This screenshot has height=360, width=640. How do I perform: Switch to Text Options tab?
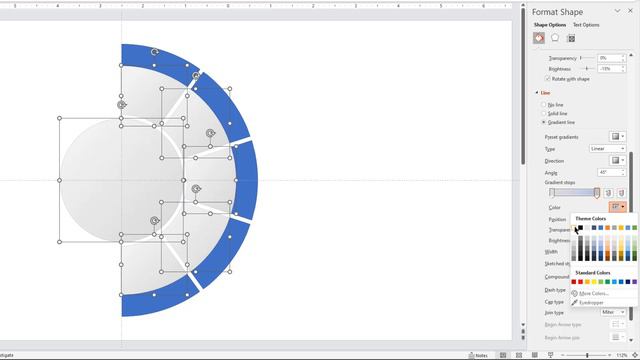point(586,25)
